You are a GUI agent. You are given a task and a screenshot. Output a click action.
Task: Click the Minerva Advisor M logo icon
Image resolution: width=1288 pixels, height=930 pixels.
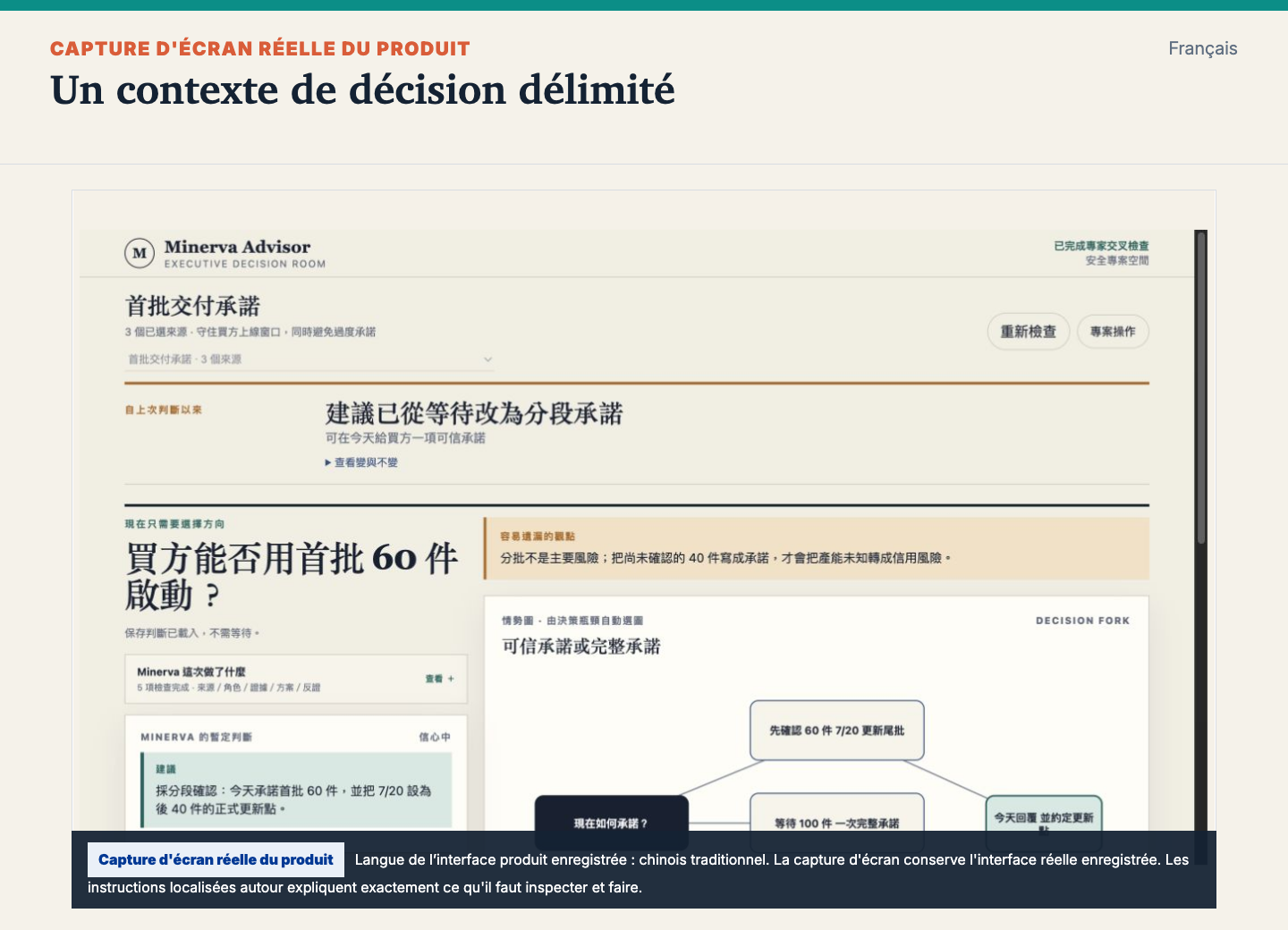tap(140, 253)
